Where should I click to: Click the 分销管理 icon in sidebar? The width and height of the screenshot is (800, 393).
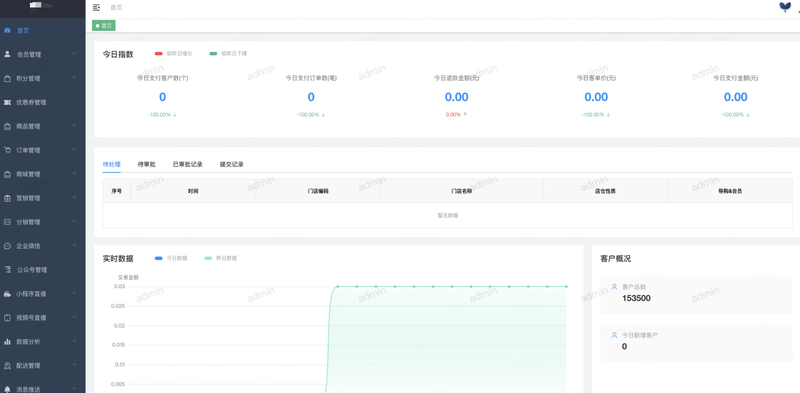tap(7, 222)
